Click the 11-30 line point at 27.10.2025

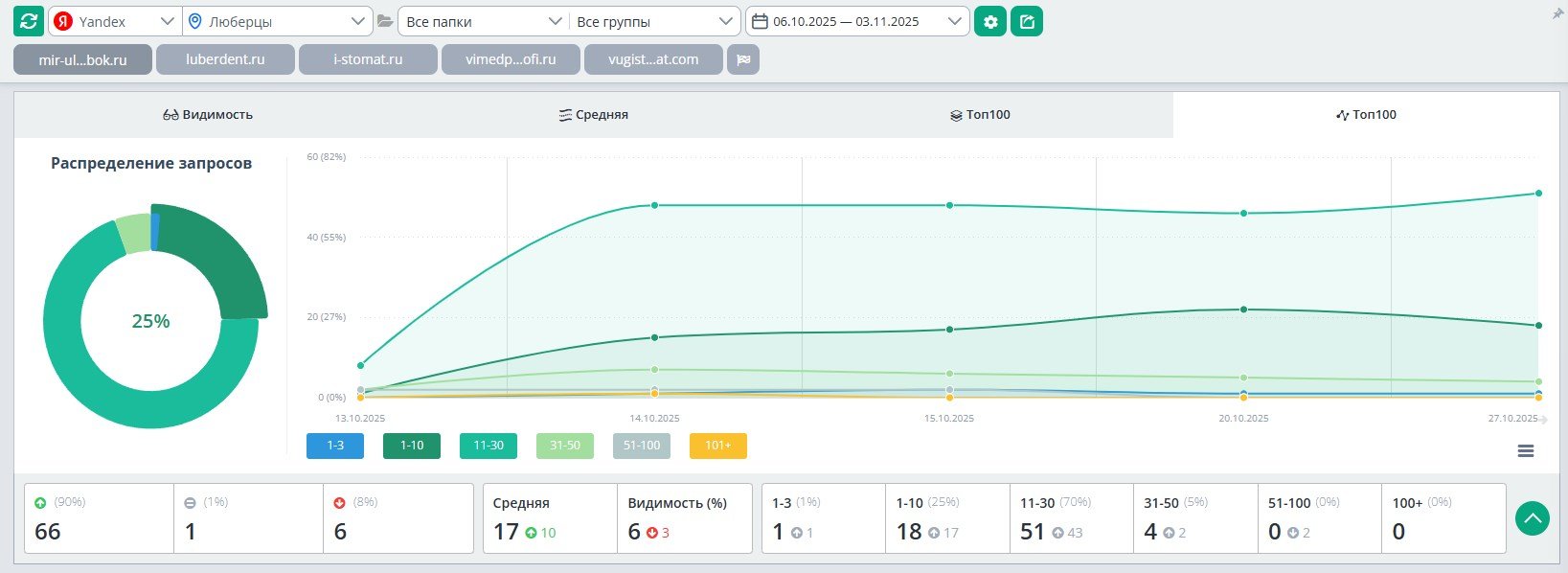point(1538,194)
